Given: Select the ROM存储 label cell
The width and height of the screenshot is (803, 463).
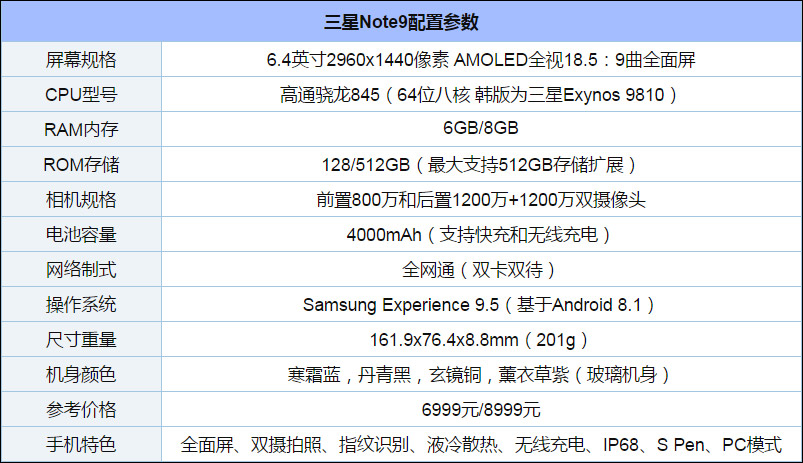Looking at the screenshot, I should point(81,164).
